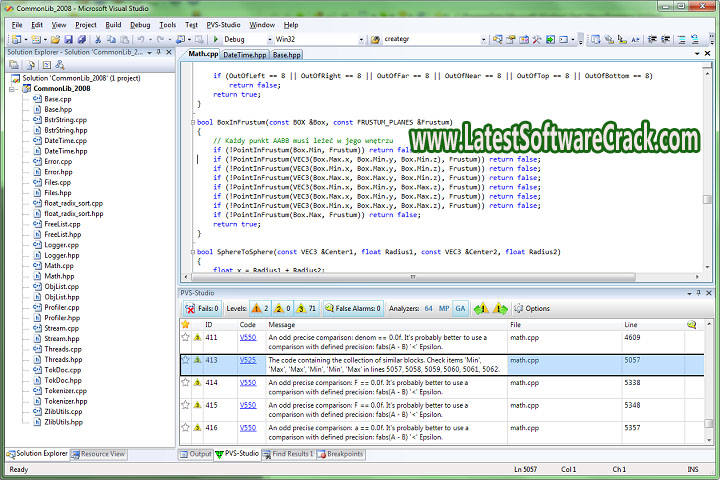Undo the last edit via toolbar icon

(141, 40)
